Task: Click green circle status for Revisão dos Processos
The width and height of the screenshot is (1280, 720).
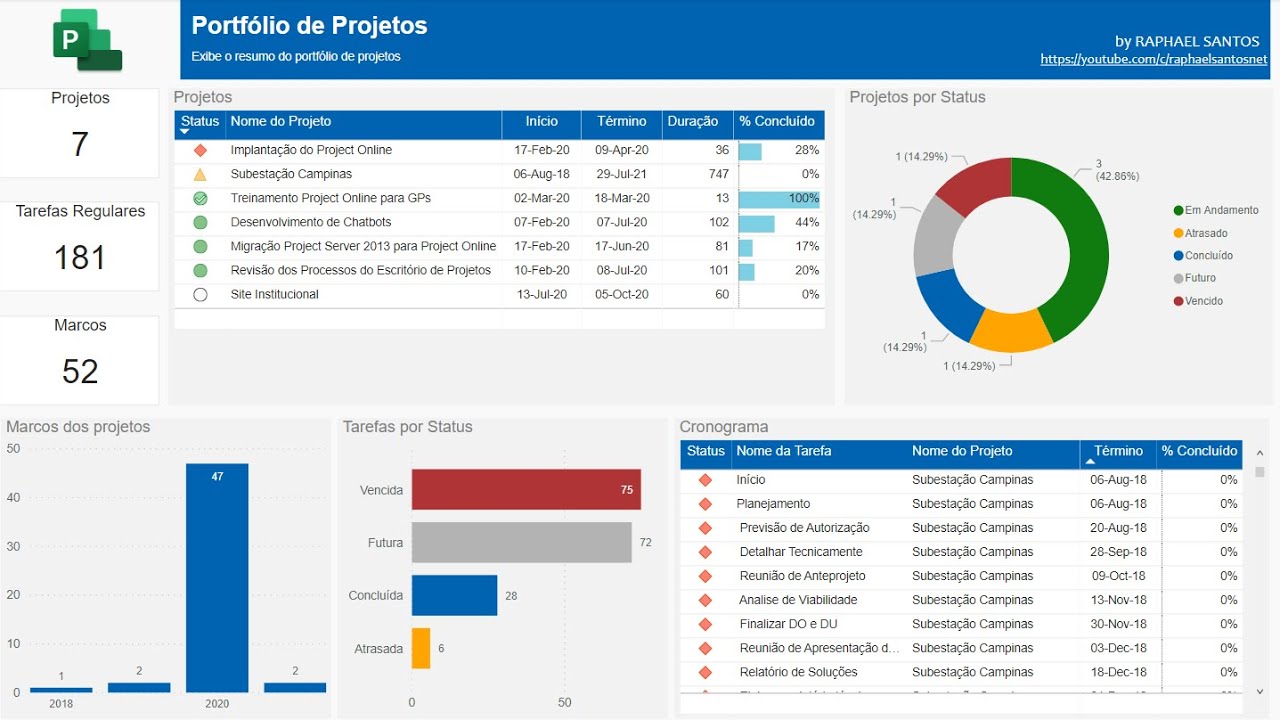Action: pos(200,270)
